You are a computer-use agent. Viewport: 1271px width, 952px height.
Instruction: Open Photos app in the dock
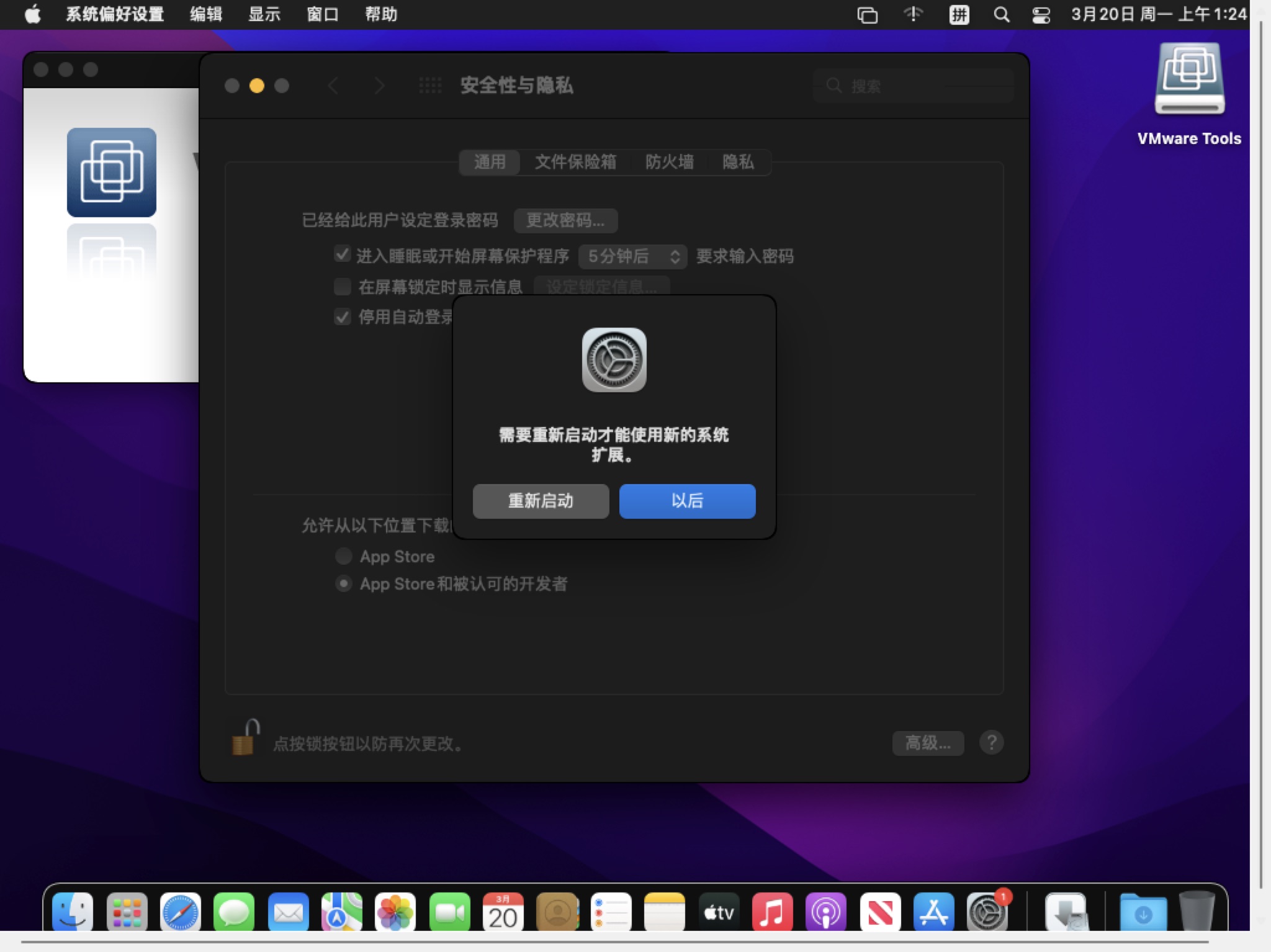[395, 913]
